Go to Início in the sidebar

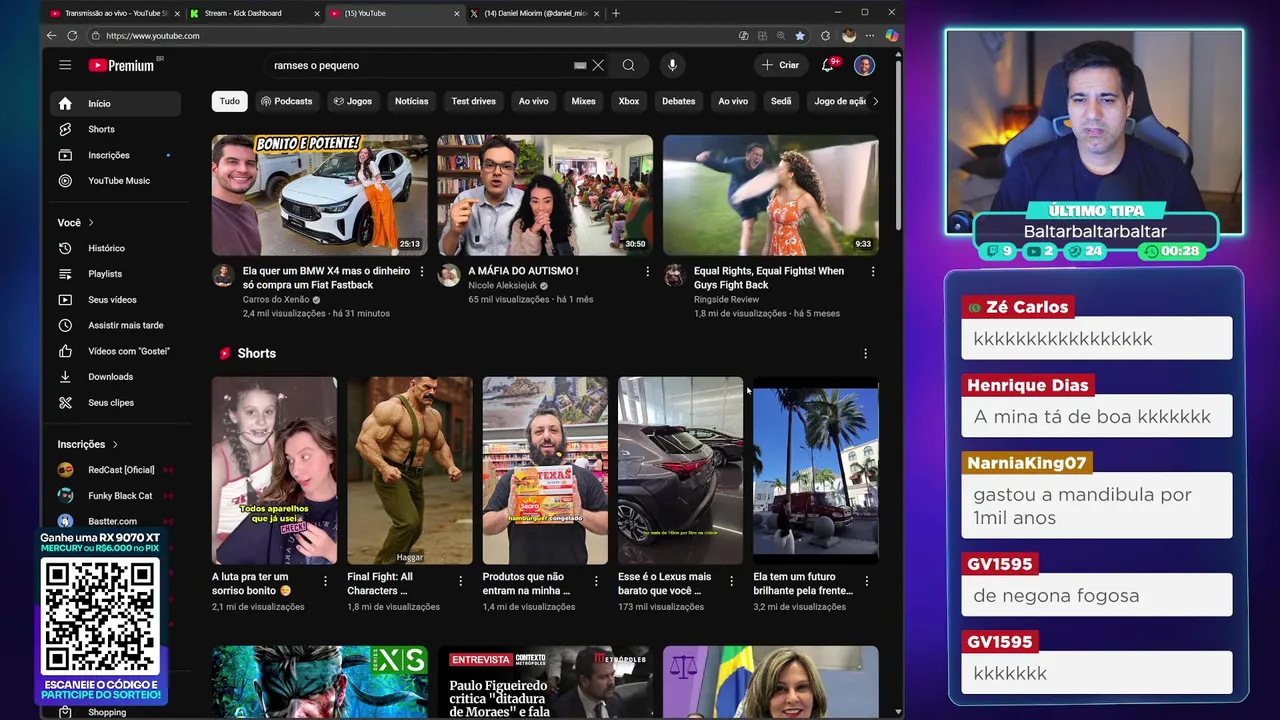(115, 103)
